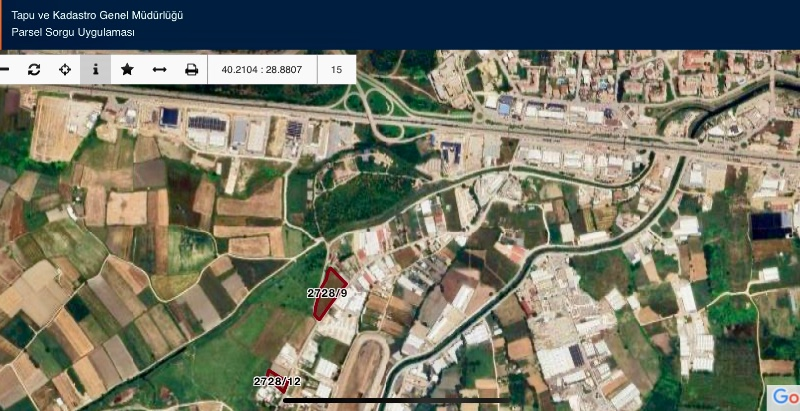Viewport: 800px width, 411px height.
Task: Open favorites with the star icon
Action: point(127,70)
